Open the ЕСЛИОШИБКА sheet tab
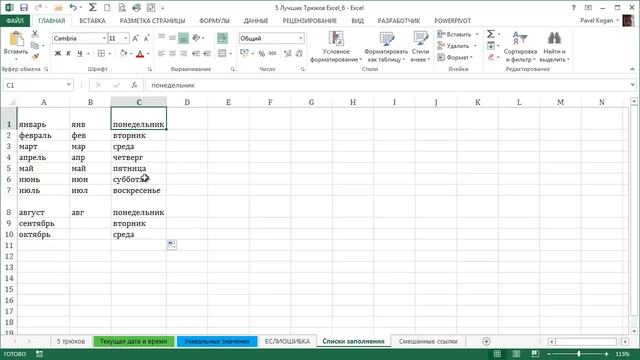The image size is (640, 360). (287, 341)
